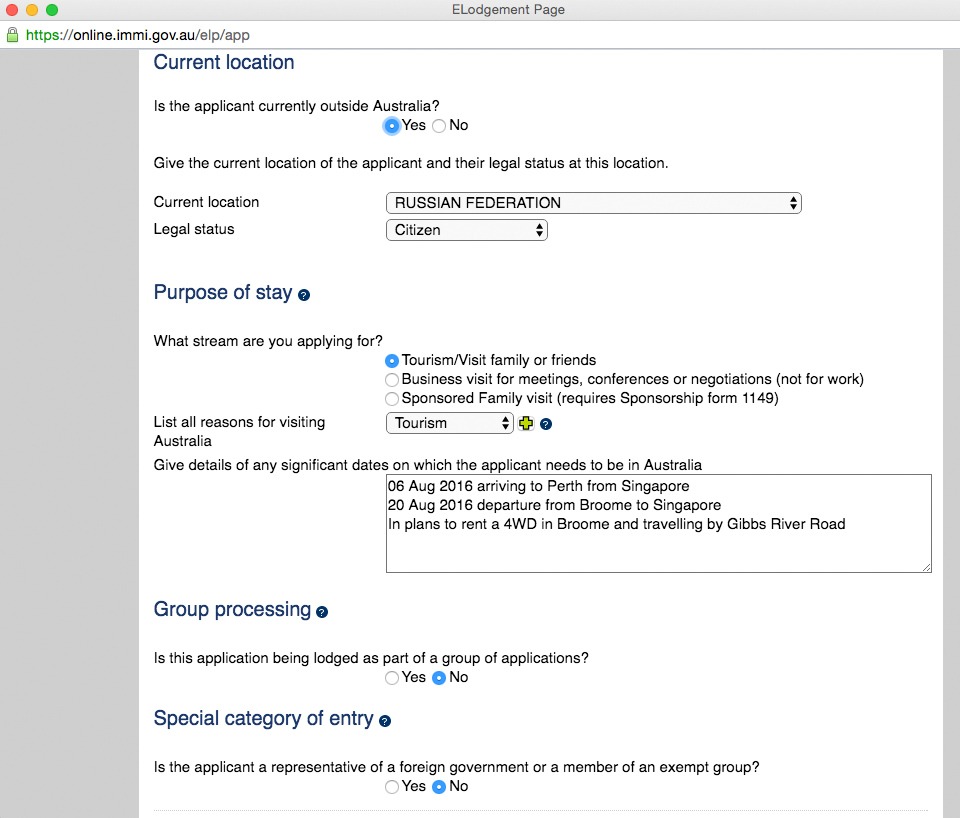The image size is (960, 818).
Task: Click inside the significant dates text area
Action: coord(658,545)
